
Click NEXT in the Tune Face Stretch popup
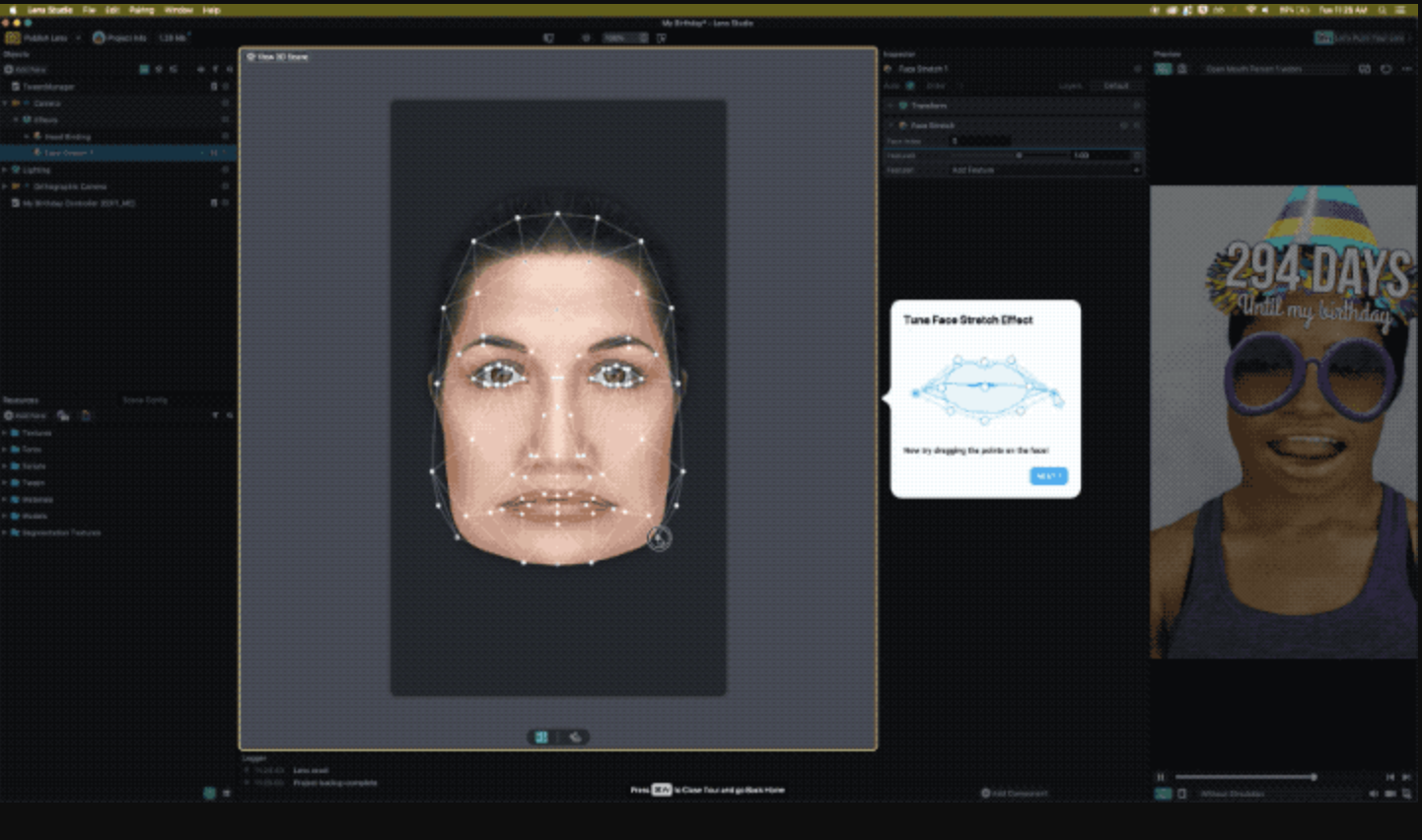(x=1048, y=476)
